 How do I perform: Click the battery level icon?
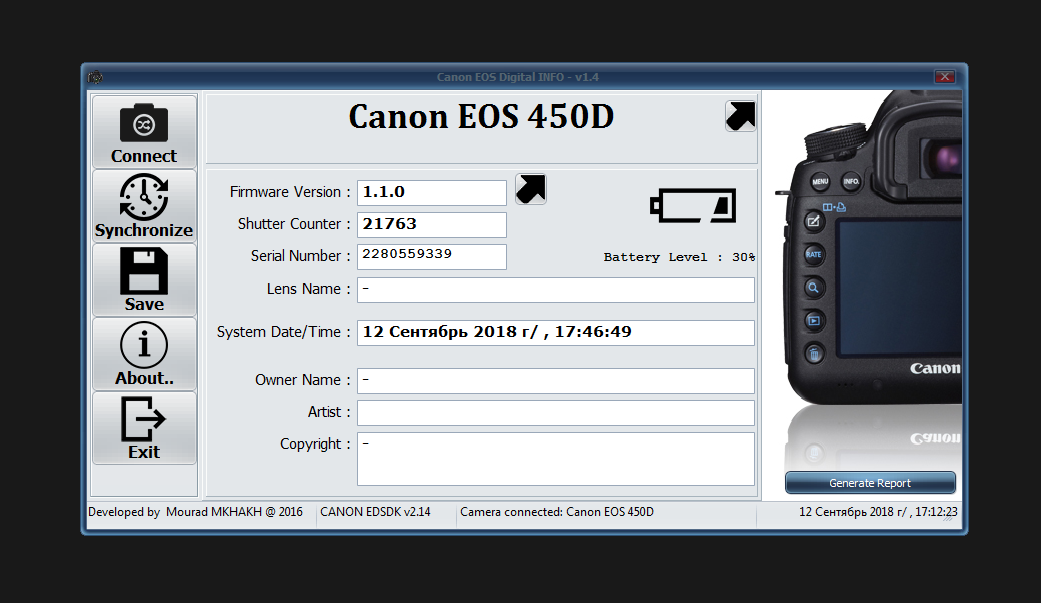click(x=692, y=206)
